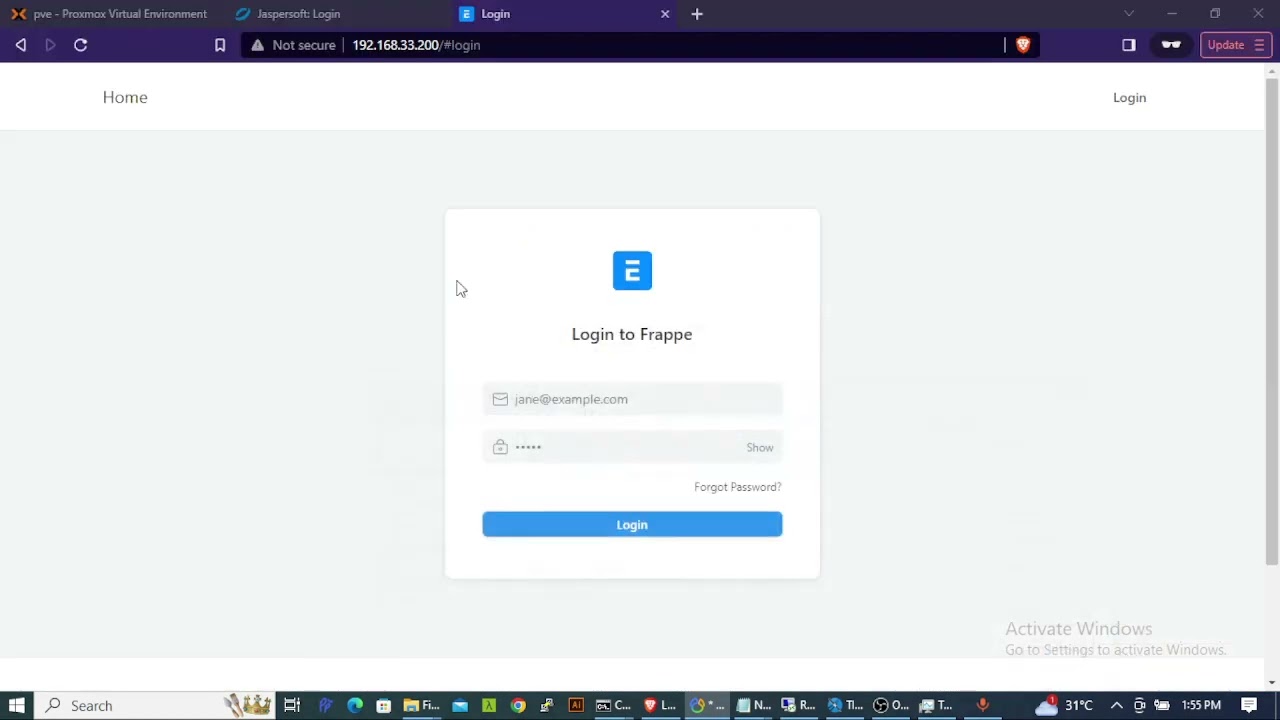The image size is (1280, 720).
Task: Open Brave Shields lion icon
Action: pos(1022,45)
